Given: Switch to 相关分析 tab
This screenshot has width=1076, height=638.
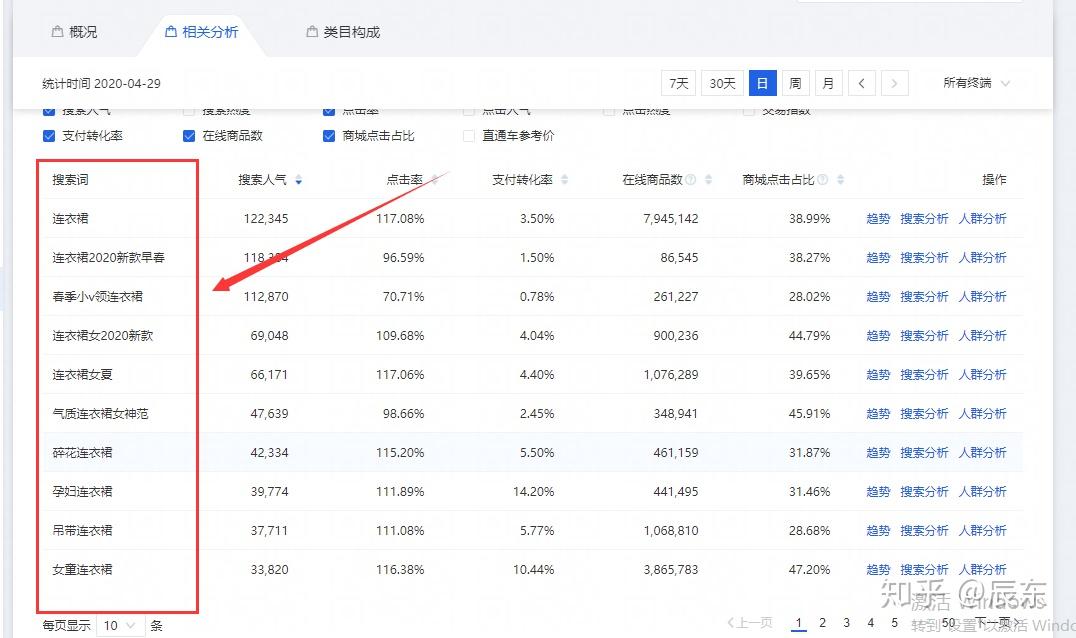Looking at the screenshot, I should tap(202, 32).
